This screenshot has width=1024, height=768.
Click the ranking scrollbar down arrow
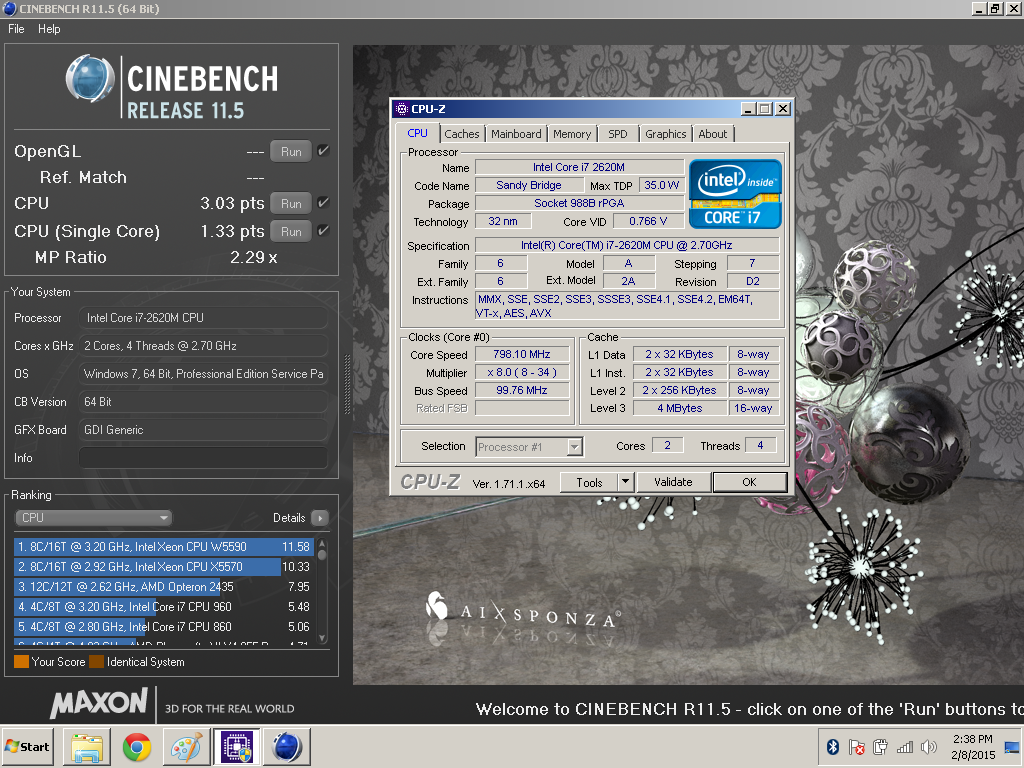(x=322, y=638)
